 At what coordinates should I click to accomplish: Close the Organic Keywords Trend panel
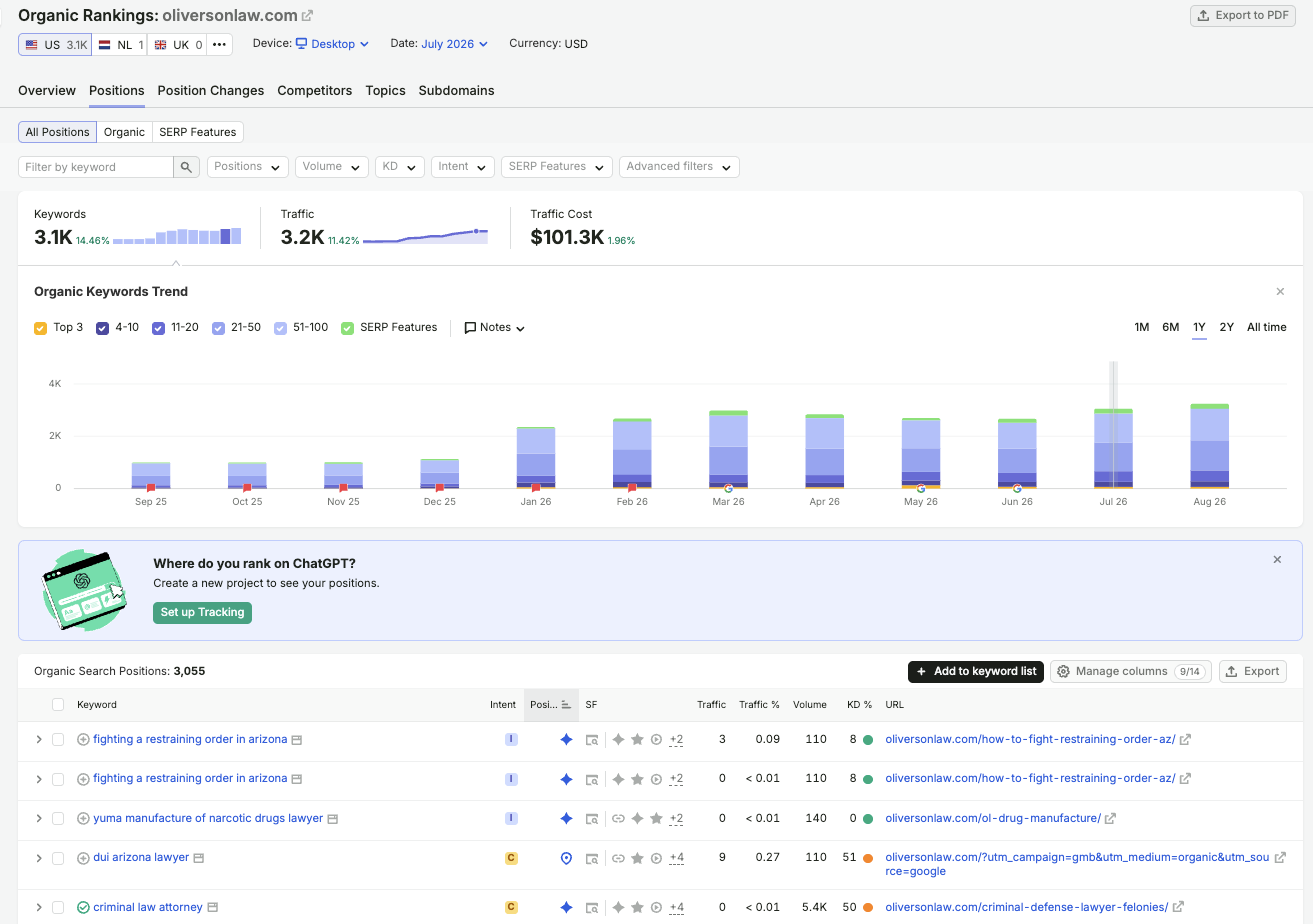(x=1280, y=291)
